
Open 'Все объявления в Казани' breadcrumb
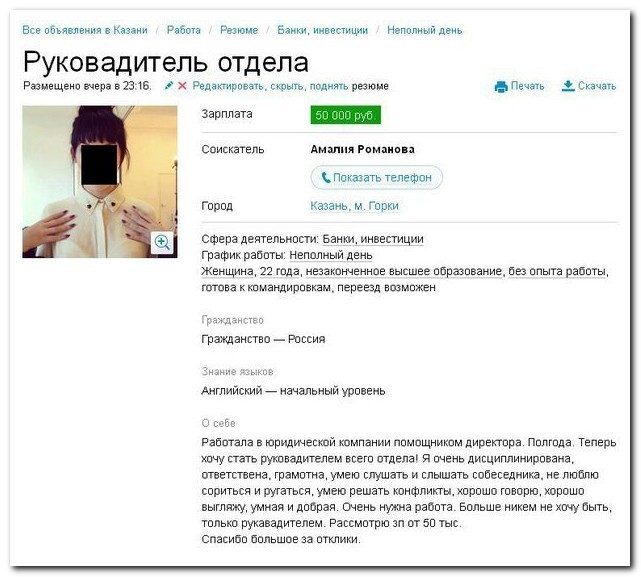pyautogui.click(x=85, y=30)
